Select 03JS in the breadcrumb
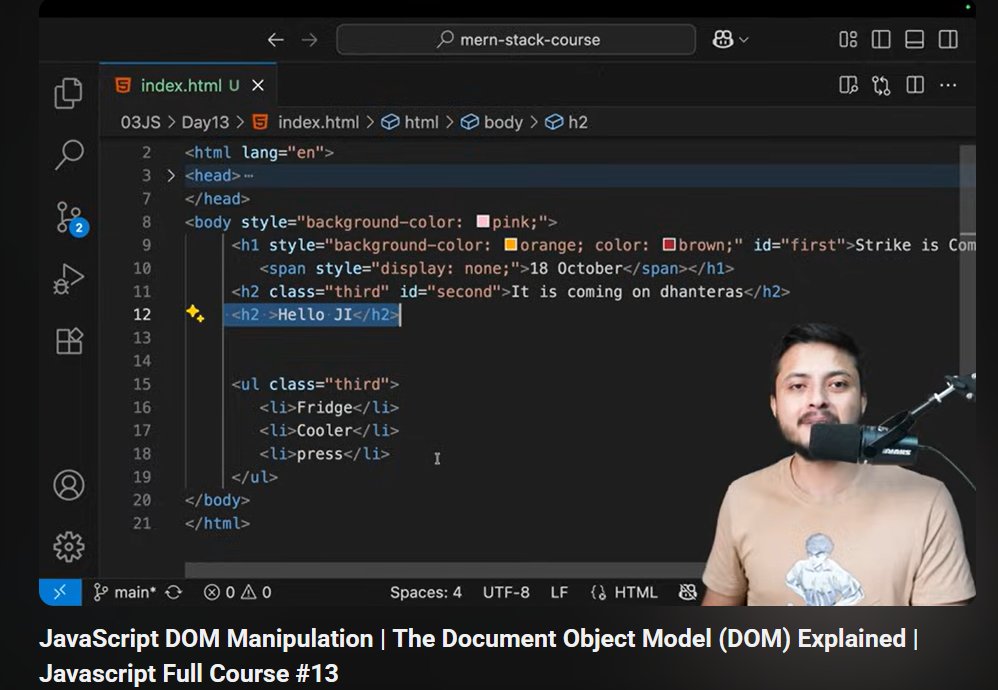 tap(141, 122)
